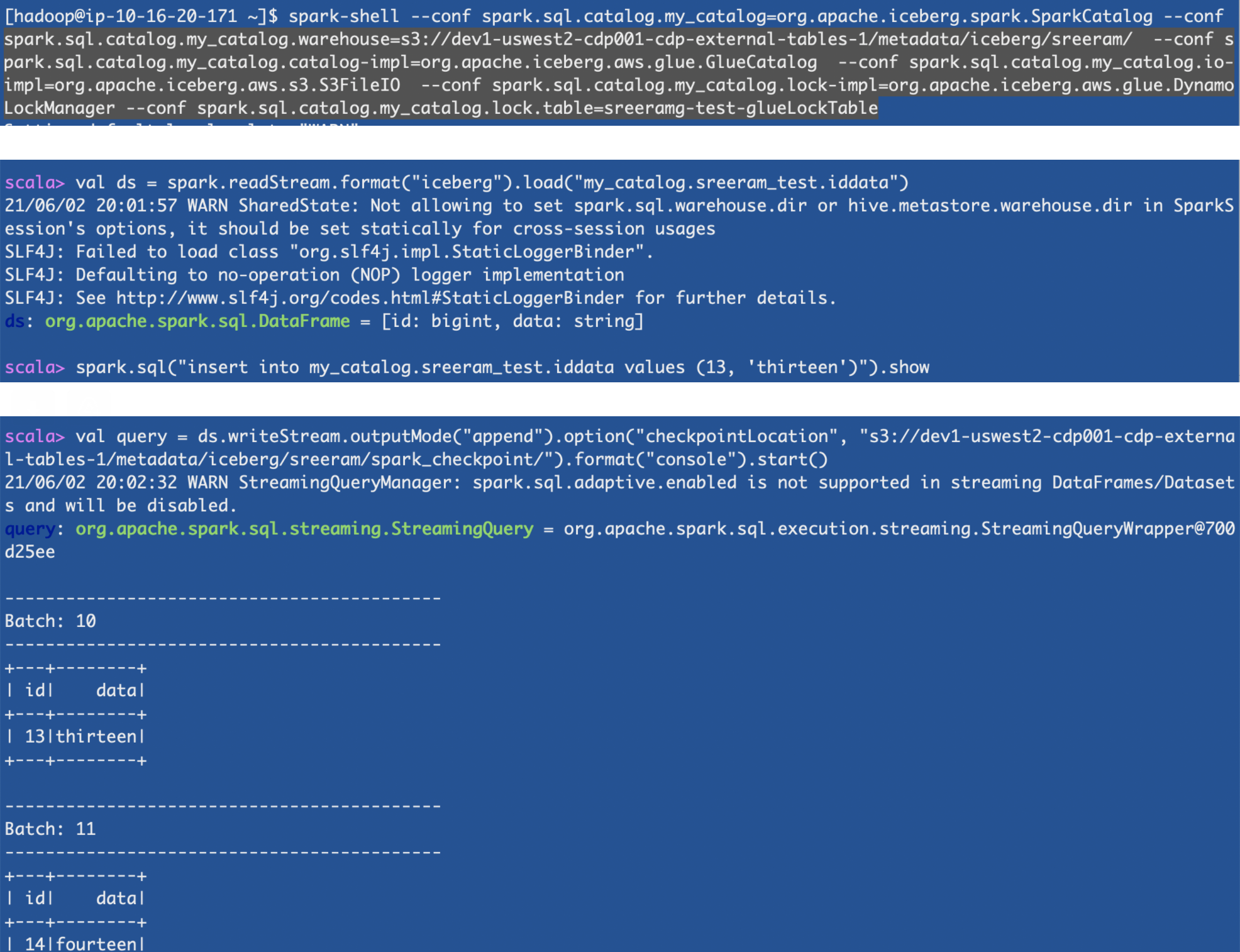The image size is (1240, 952).
Task: Click the row value 'thirteen' in Batch 10
Action: point(96,737)
